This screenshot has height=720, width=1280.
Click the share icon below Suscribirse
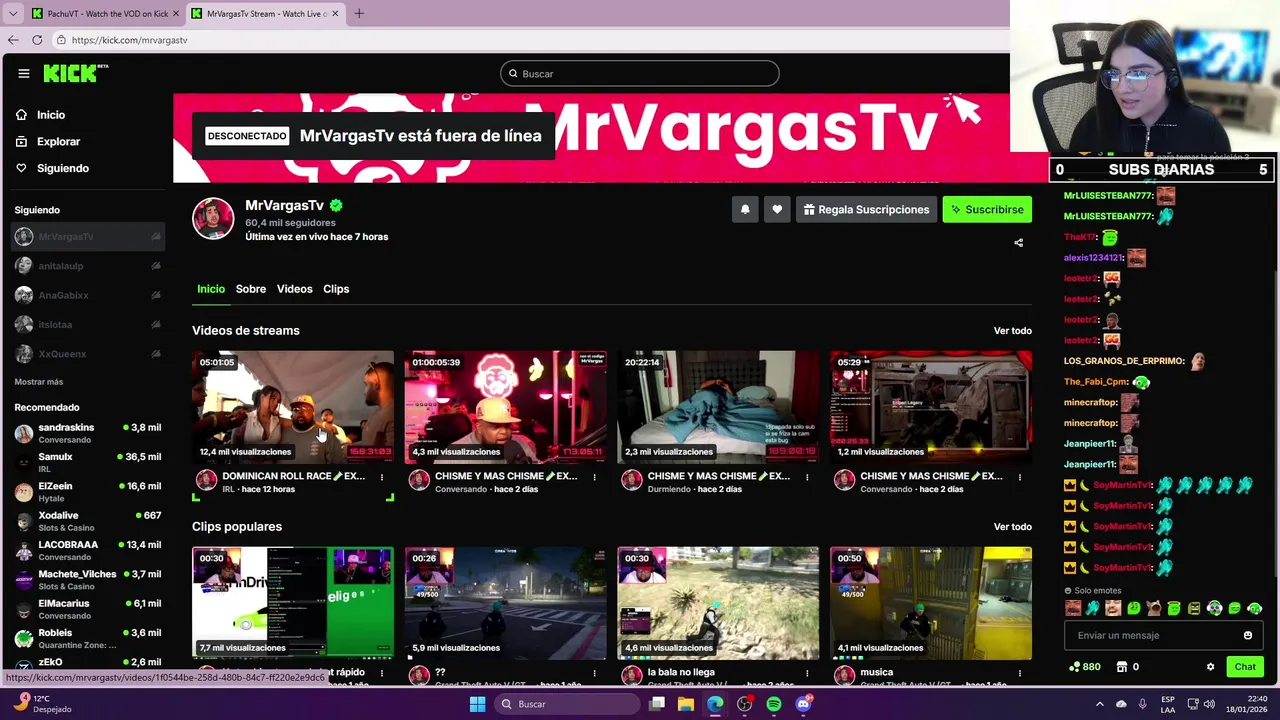pyautogui.click(x=1018, y=243)
